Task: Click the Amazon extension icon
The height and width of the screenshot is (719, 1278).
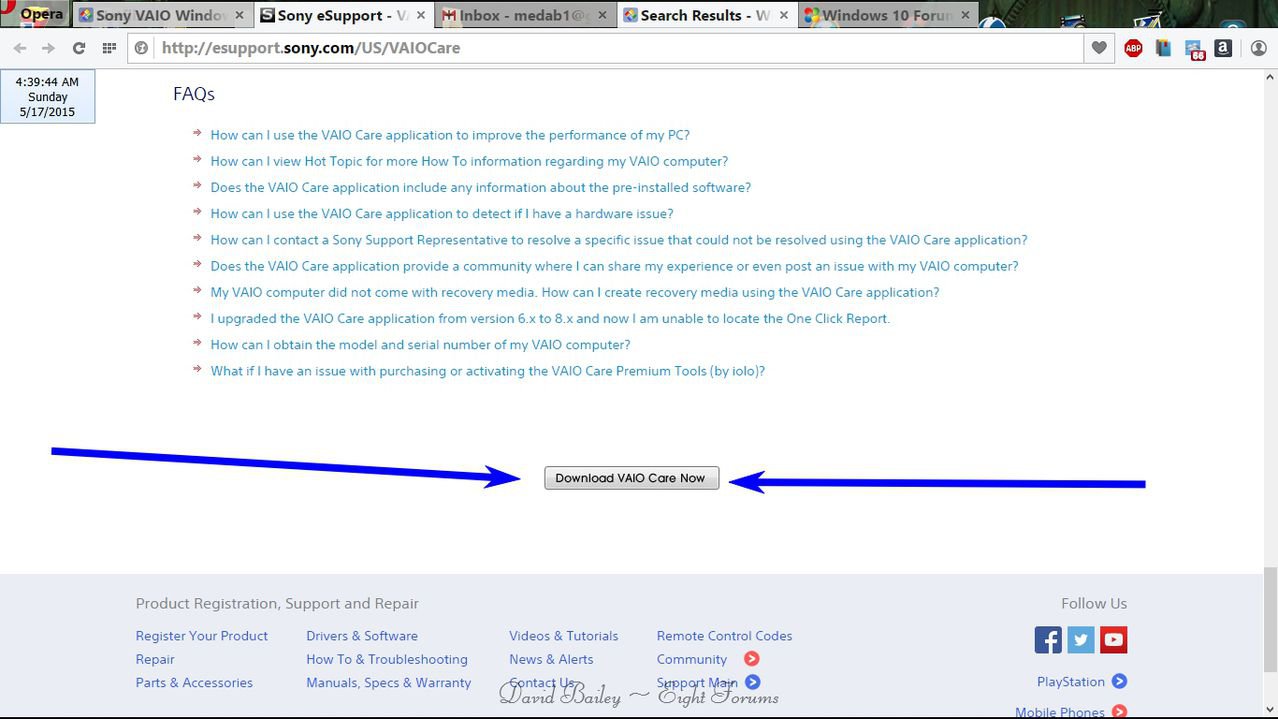Action: pyautogui.click(x=1222, y=48)
